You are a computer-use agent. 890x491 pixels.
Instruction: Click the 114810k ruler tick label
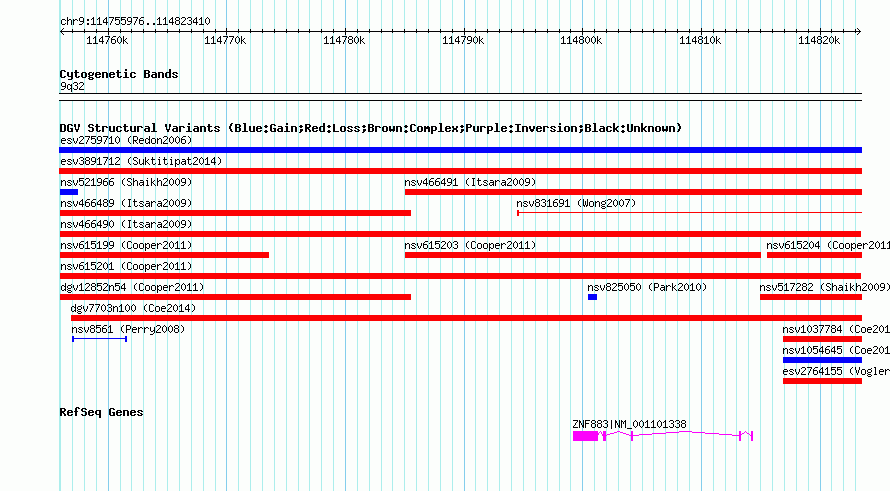click(x=700, y=40)
